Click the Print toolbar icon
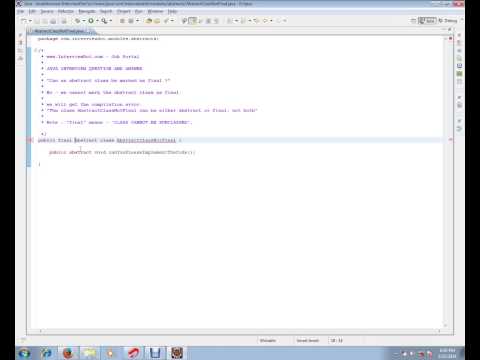 [x=53, y=21]
